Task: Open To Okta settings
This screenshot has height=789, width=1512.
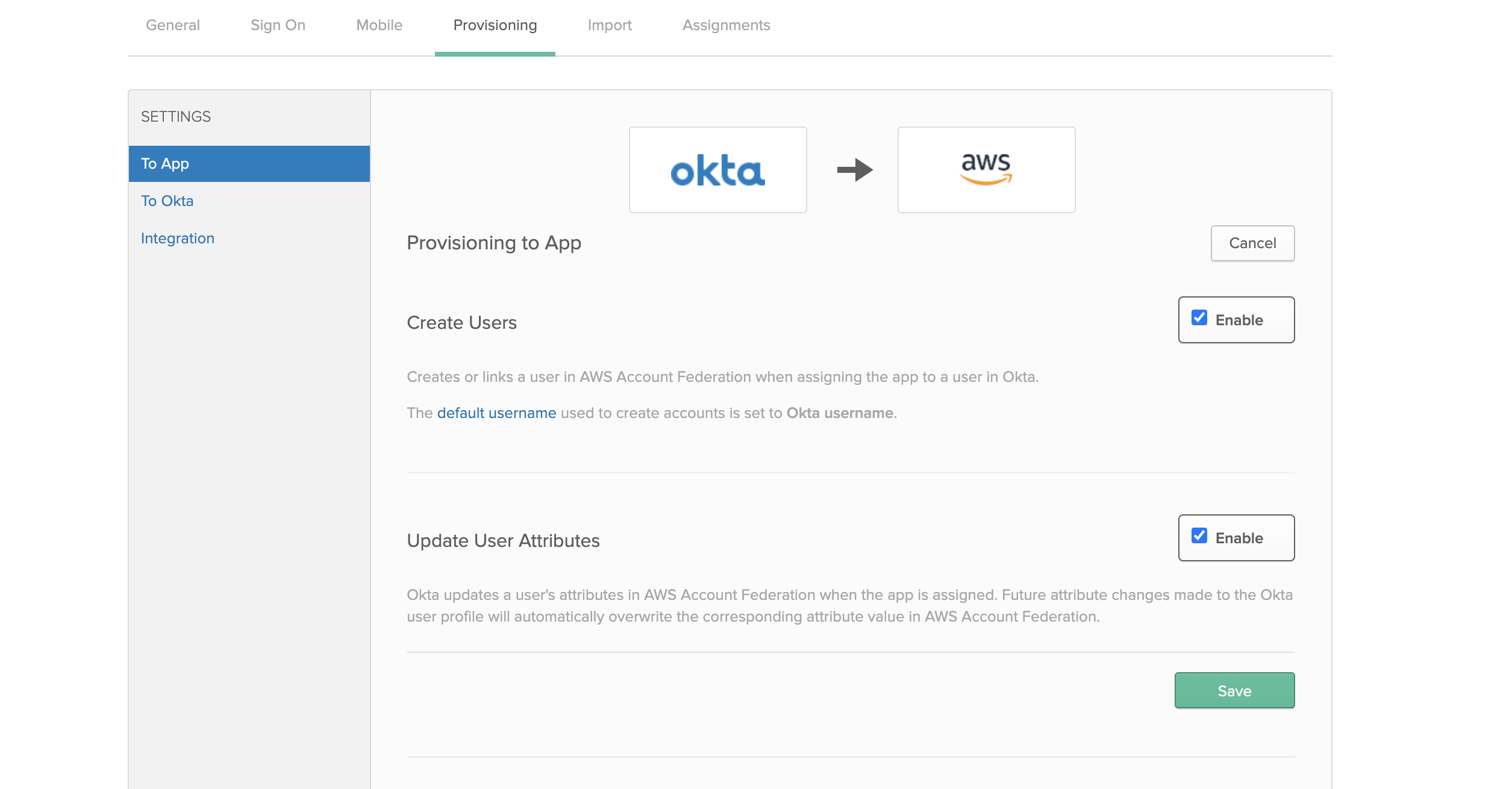Action: point(167,201)
